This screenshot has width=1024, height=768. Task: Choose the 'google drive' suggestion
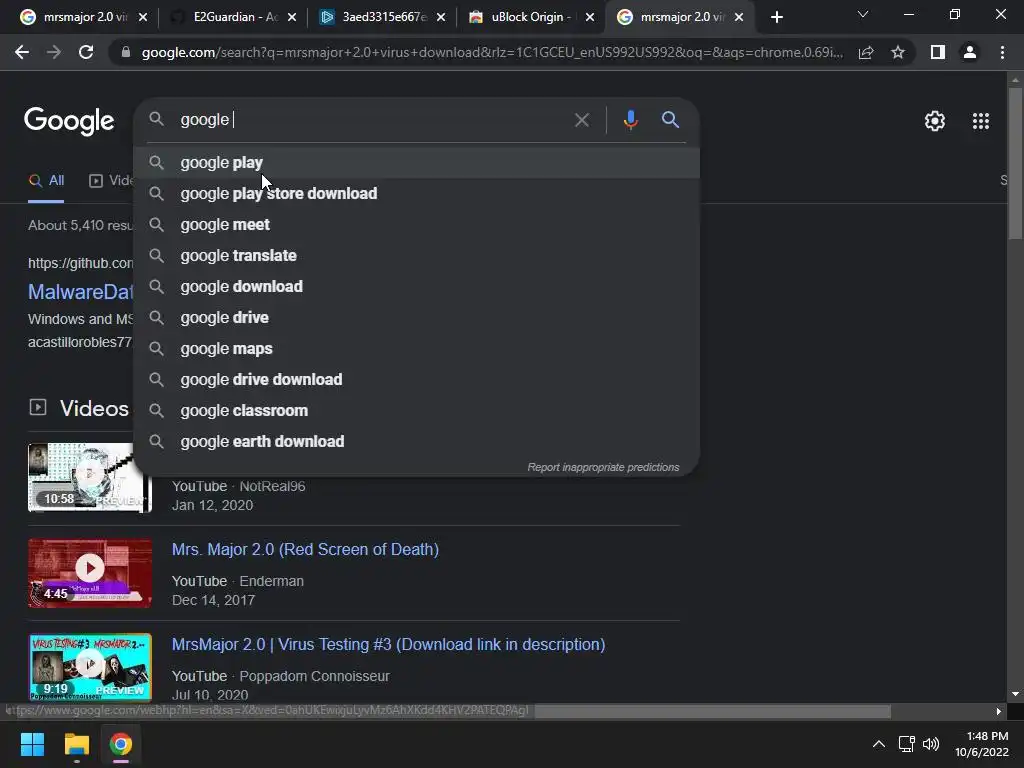click(x=417, y=317)
